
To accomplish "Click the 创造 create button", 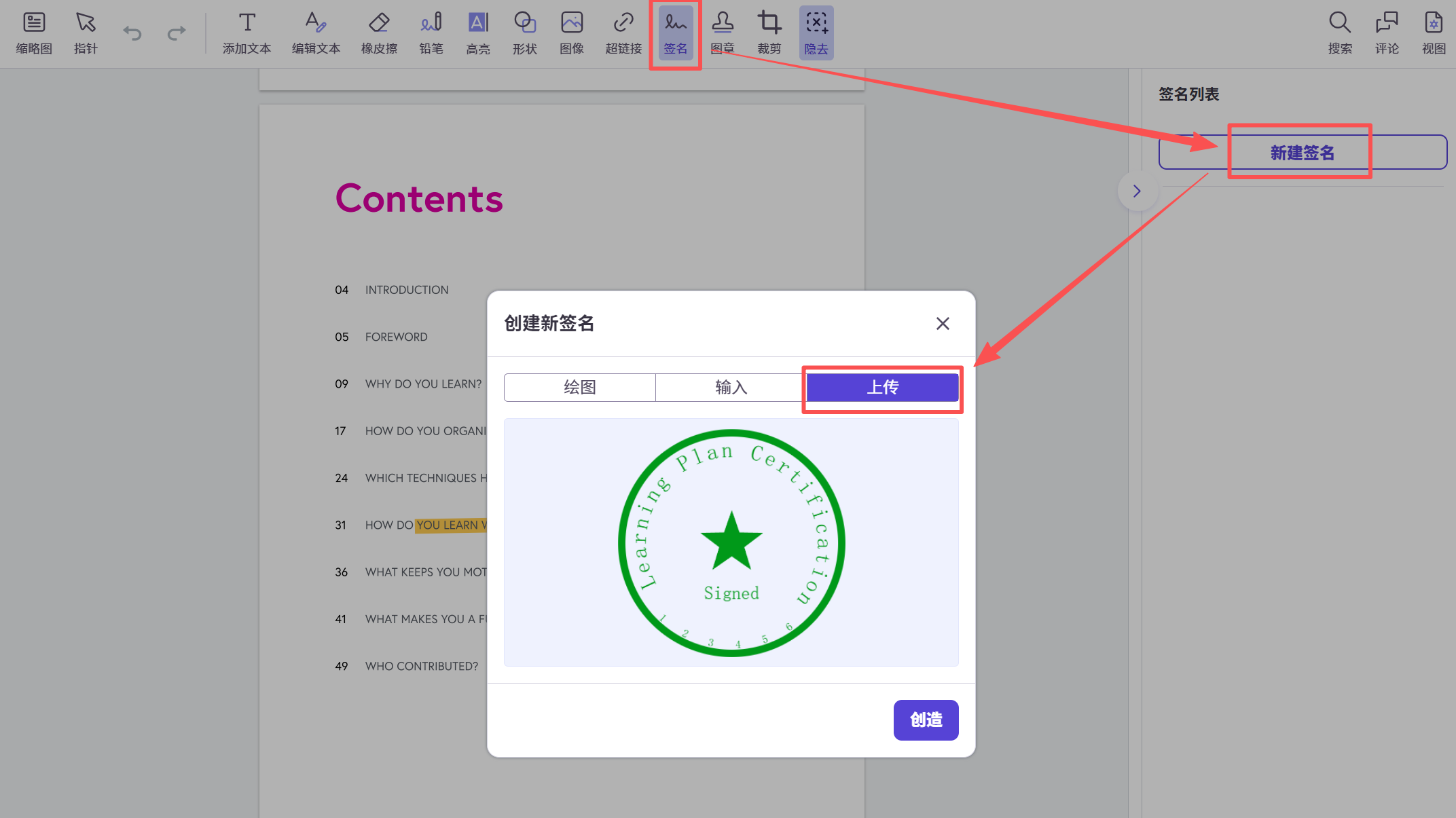I will coord(926,720).
